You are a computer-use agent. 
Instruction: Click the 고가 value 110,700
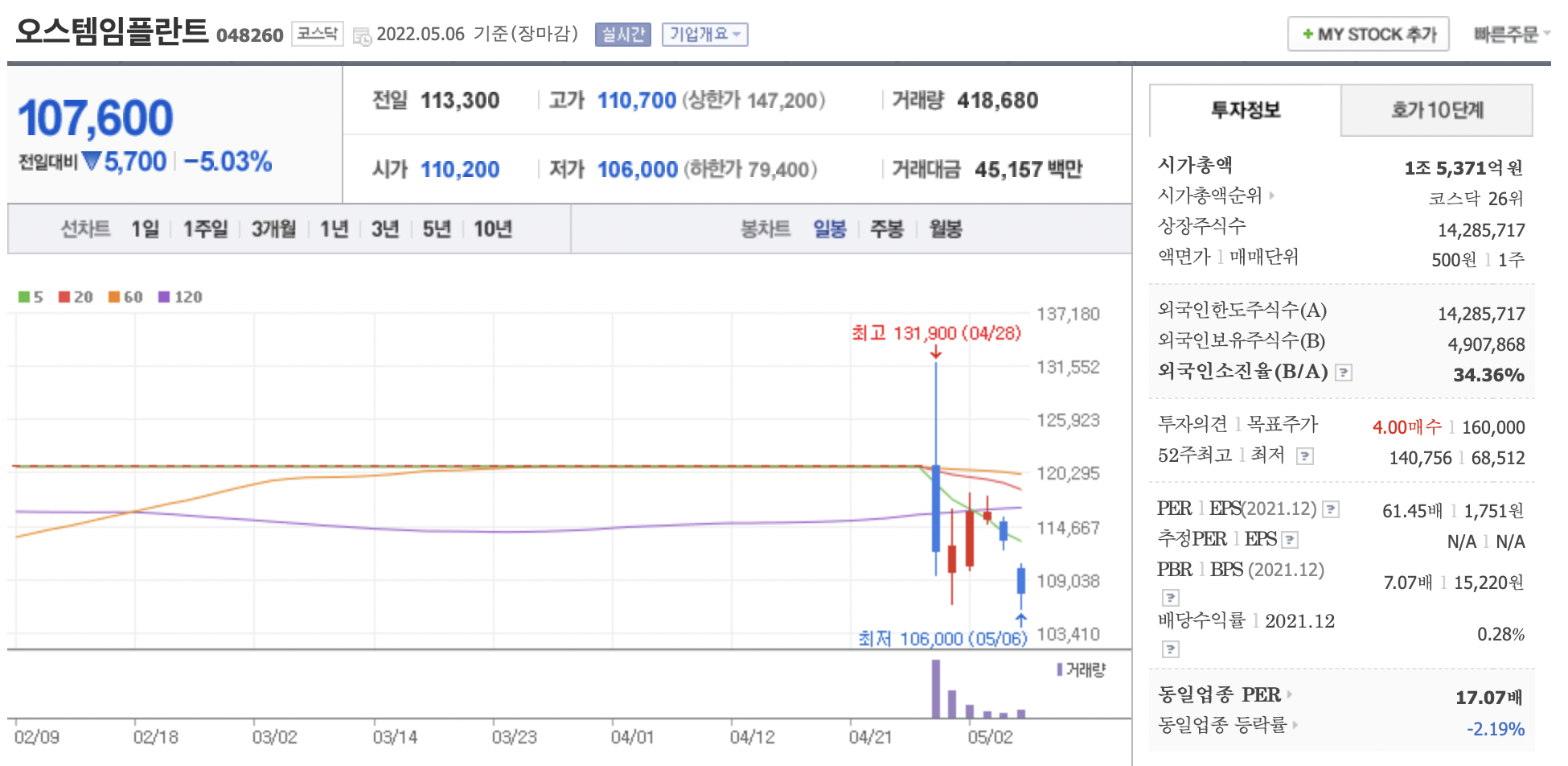click(637, 101)
